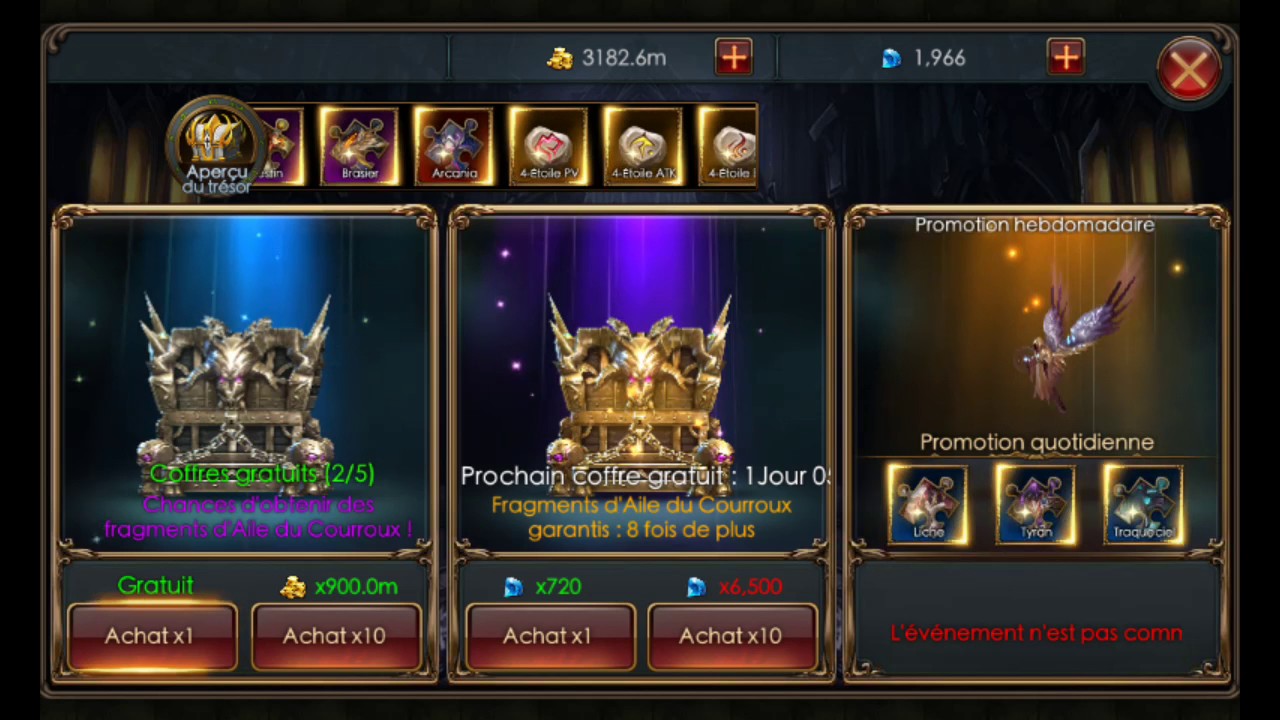This screenshot has height=720, width=1280.
Task: Buy ten chests for x900.0m gold
Action: [335, 635]
